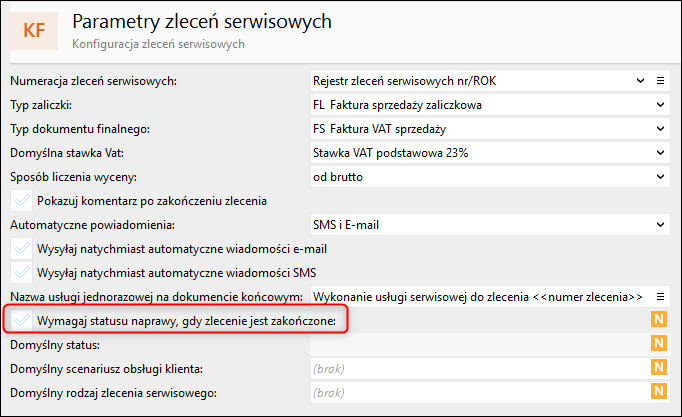This screenshot has height=417, width=682.
Task: Click orange N badge beside Domyślny rodzaj zlecenia
Action: coord(659,392)
